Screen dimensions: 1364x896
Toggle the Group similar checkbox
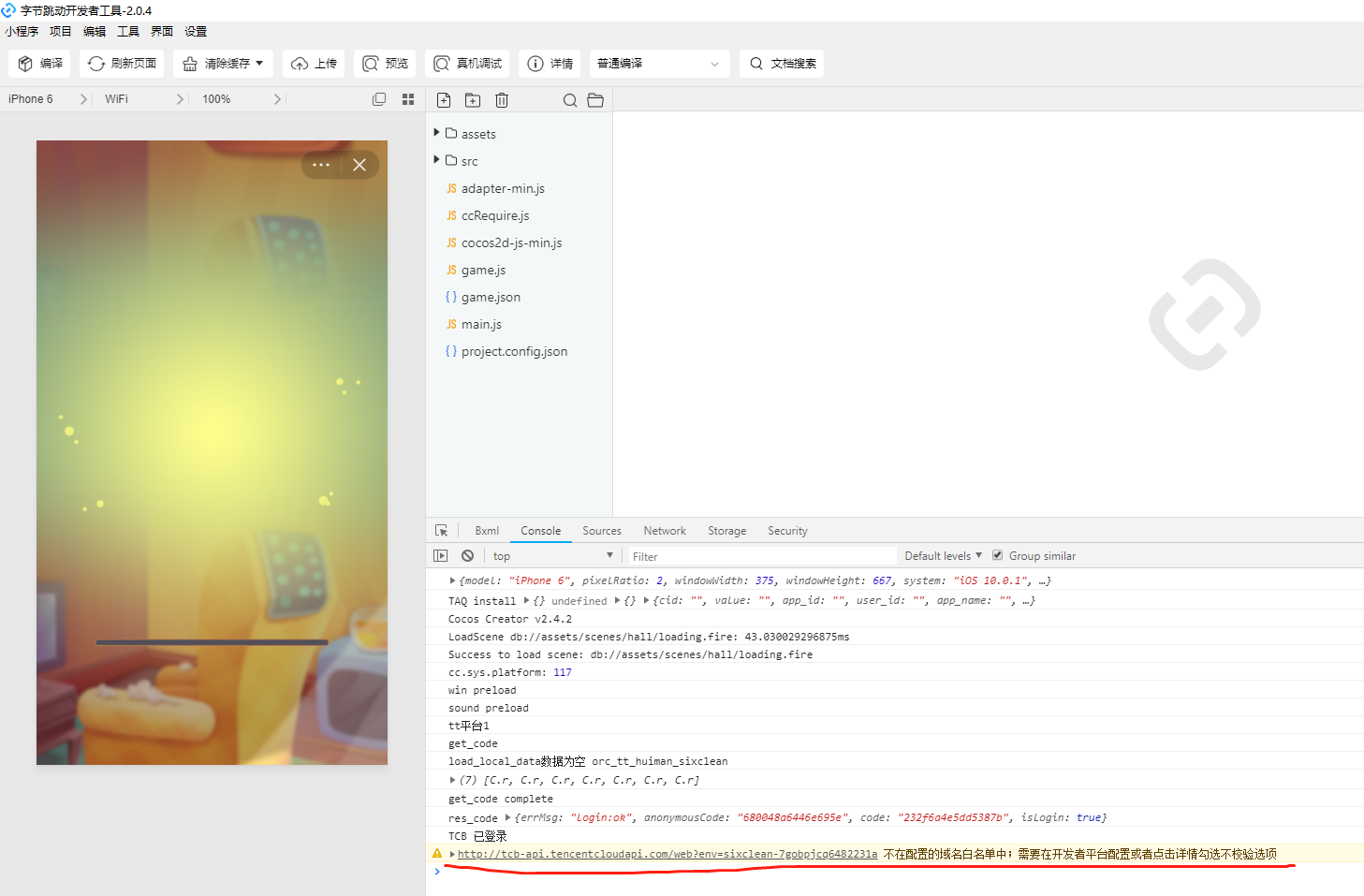click(998, 555)
